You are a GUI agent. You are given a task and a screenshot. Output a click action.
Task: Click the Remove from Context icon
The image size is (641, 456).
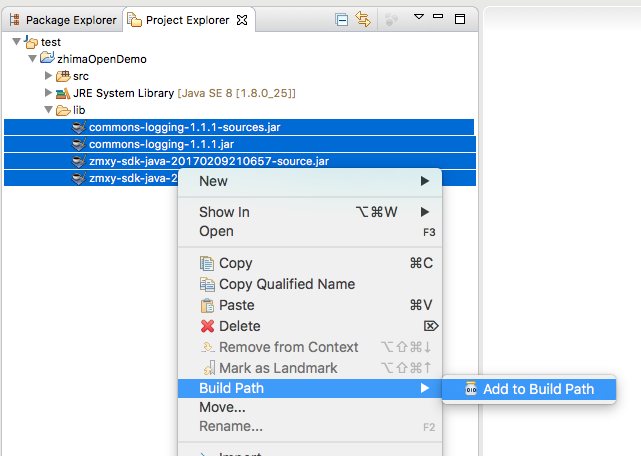[x=208, y=347]
